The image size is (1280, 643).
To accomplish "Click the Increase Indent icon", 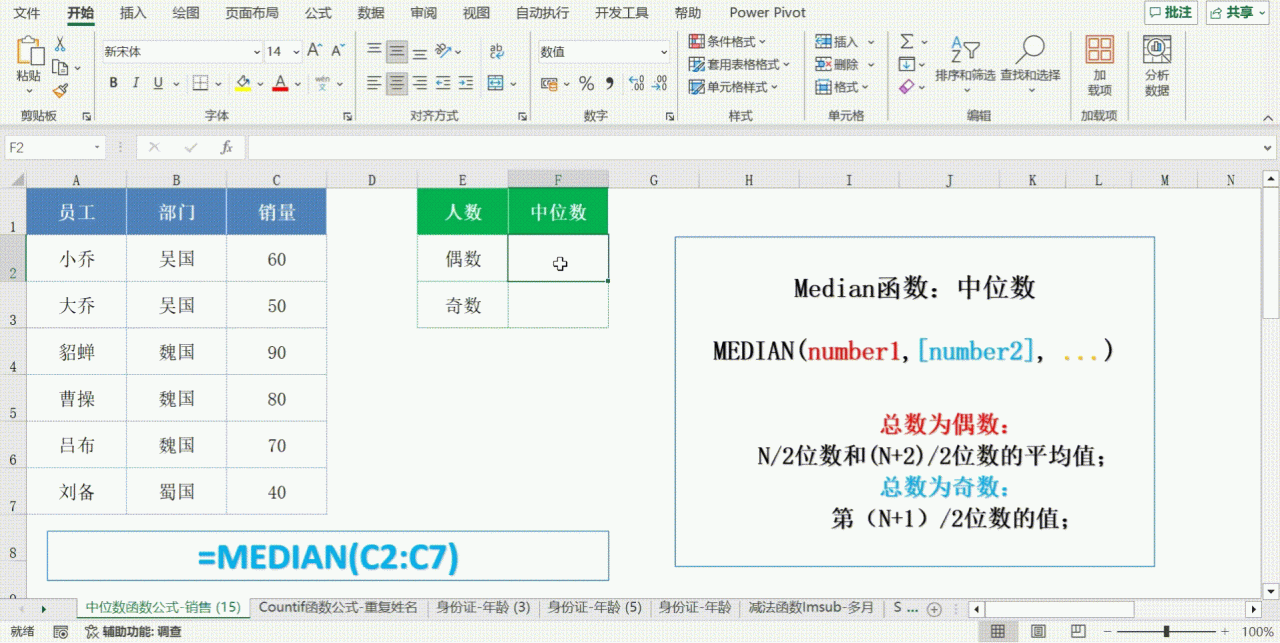I will pos(468,83).
